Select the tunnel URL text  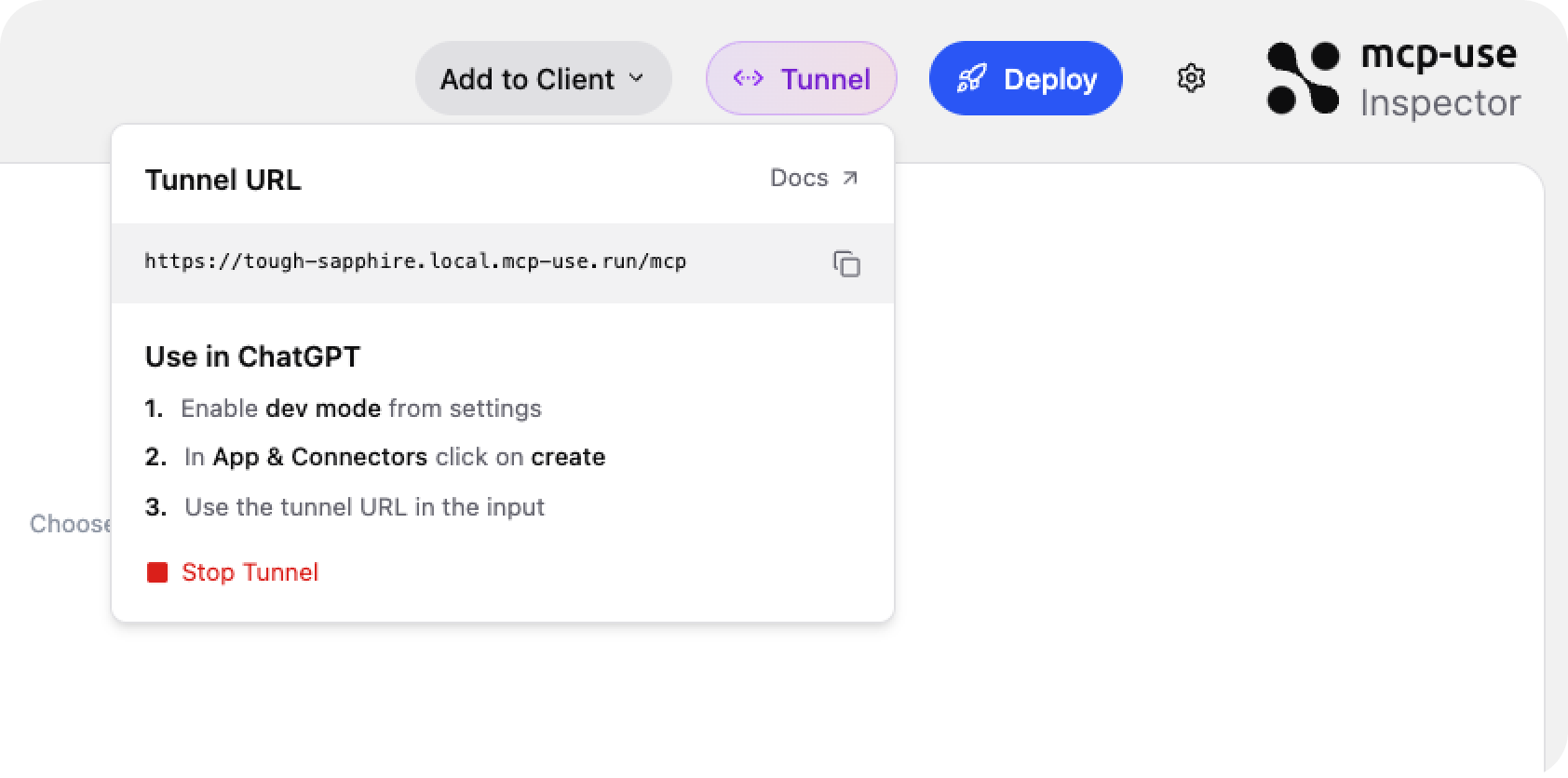click(x=415, y=262)
